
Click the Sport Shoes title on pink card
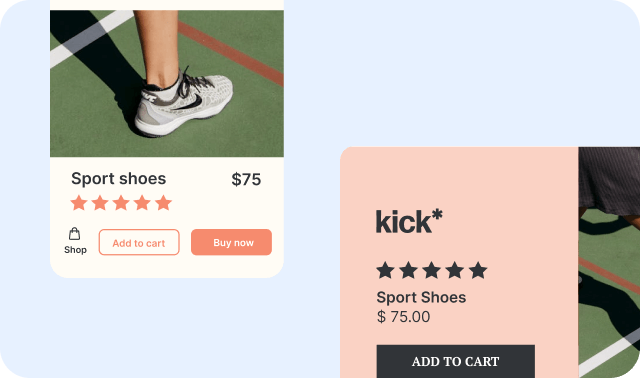[x=421, y=297]
